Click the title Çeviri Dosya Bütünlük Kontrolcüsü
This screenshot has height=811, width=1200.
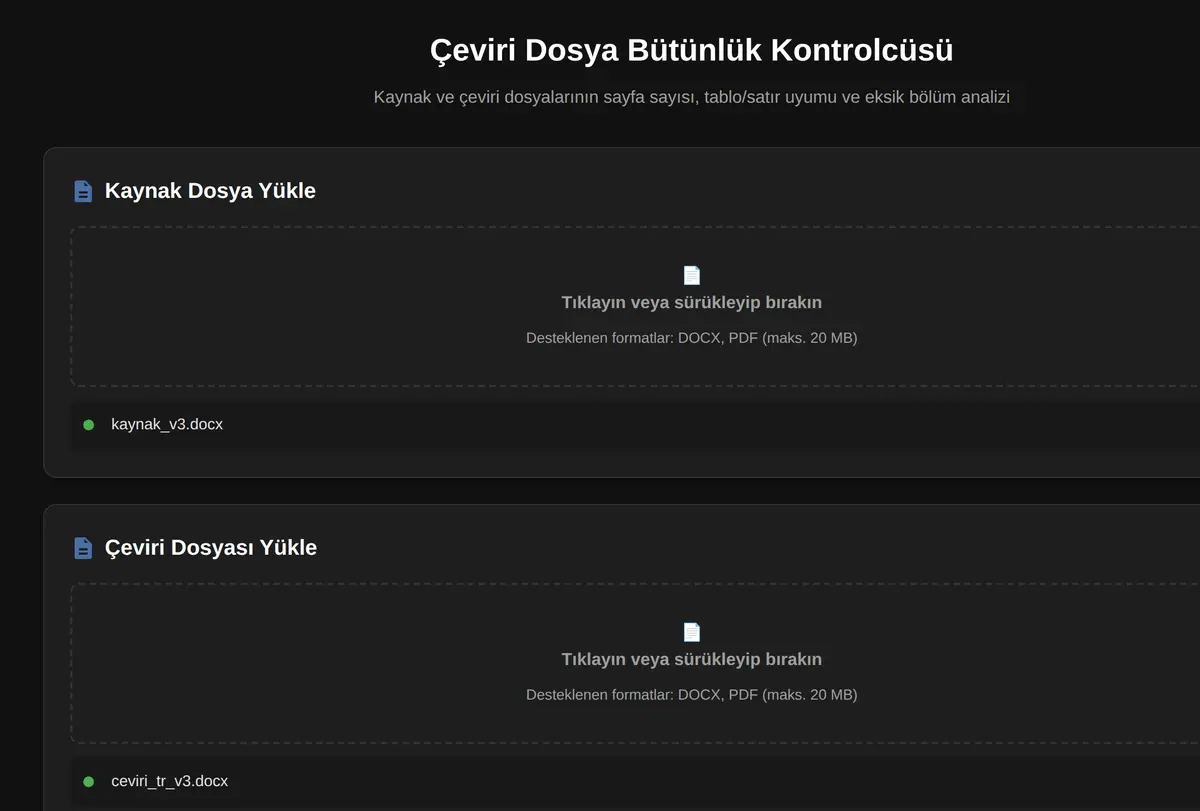692,50
